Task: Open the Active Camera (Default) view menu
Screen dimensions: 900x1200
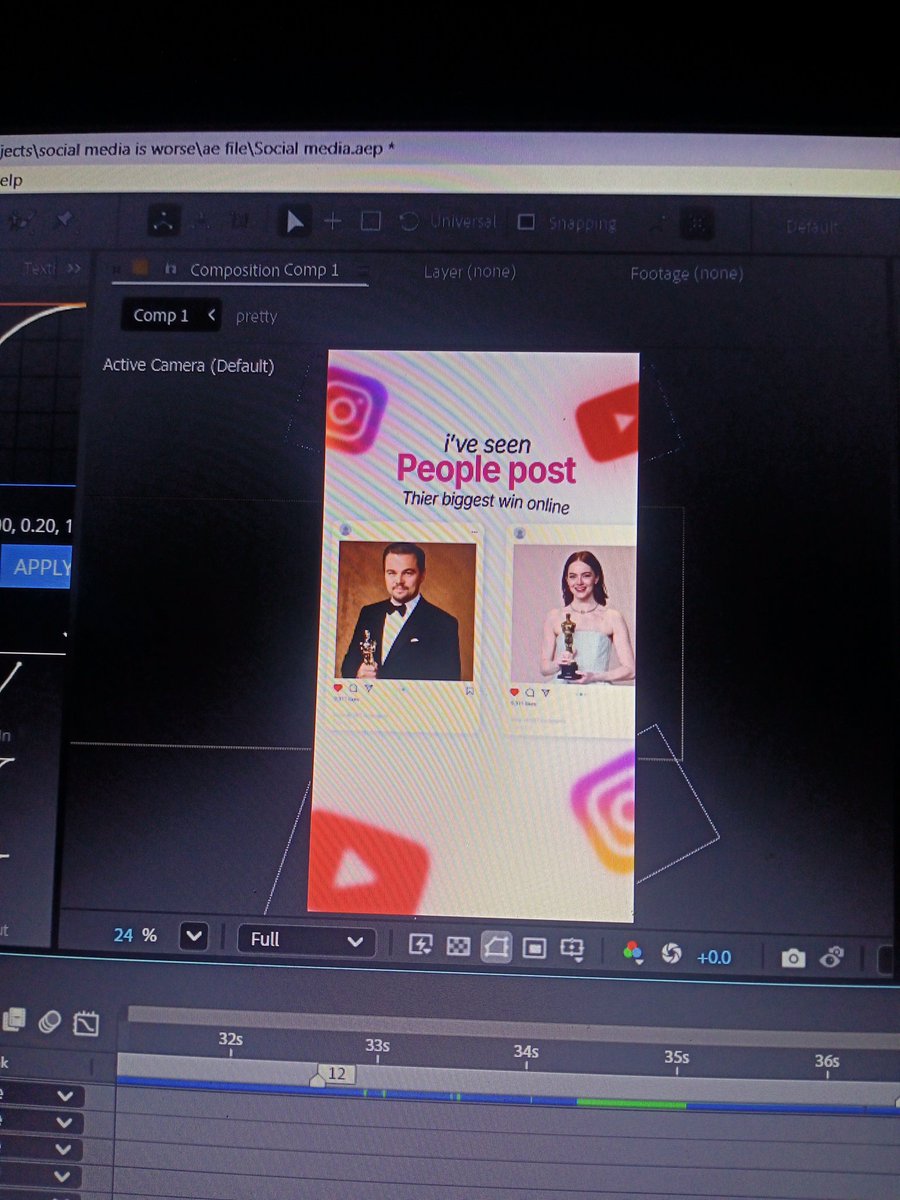Action: click(x=188, y=366)
